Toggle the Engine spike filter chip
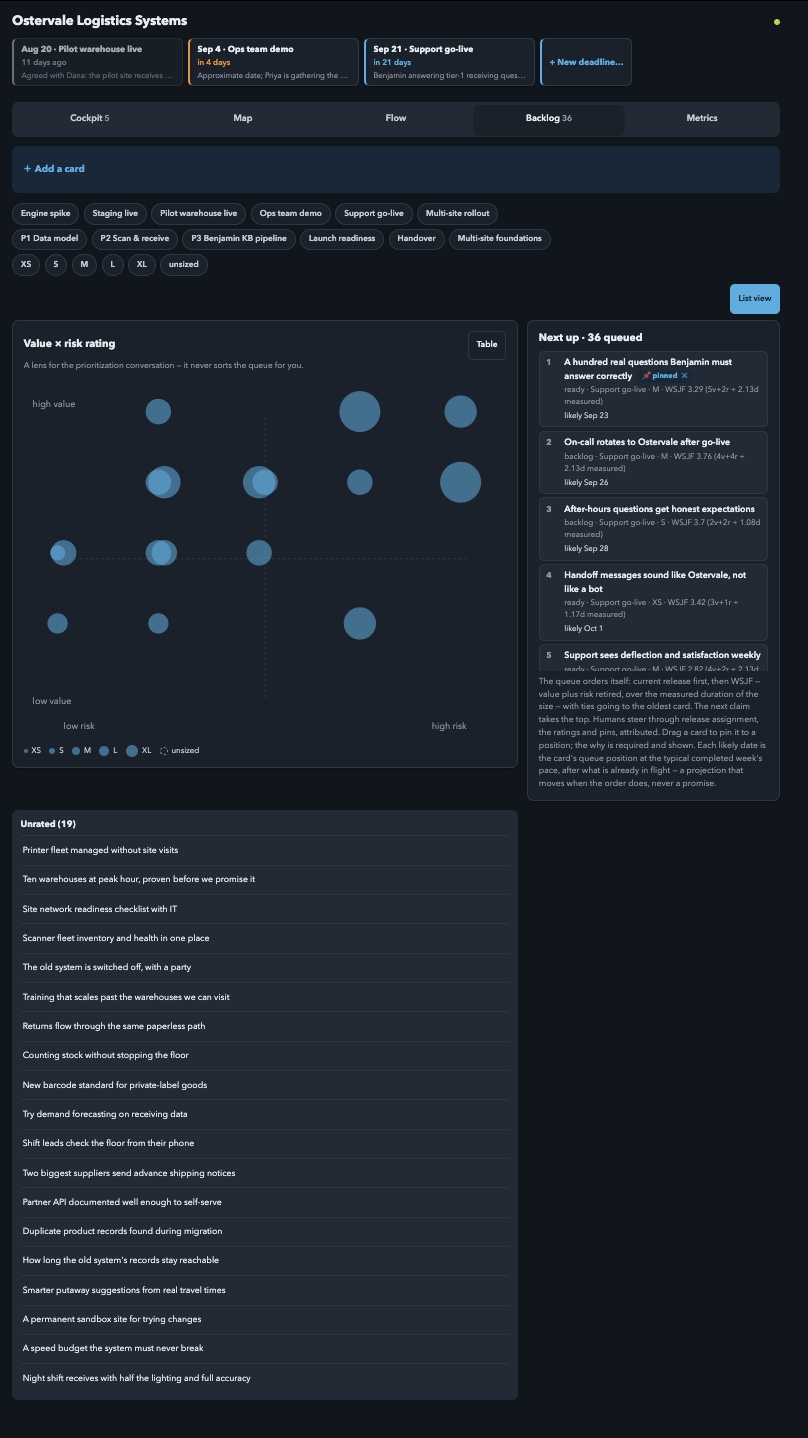 click(x=46, y=213)
